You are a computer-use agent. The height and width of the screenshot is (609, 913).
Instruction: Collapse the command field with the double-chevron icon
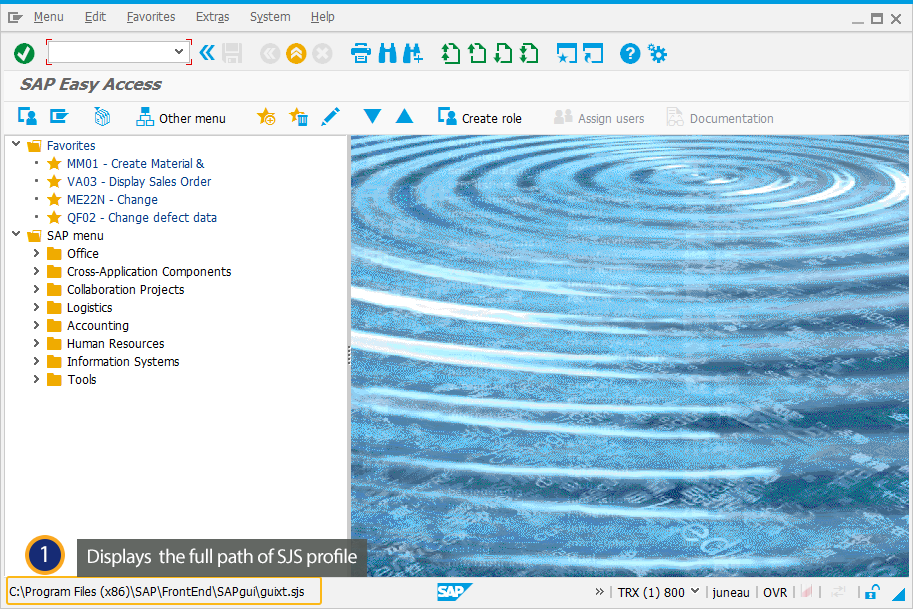207,53
